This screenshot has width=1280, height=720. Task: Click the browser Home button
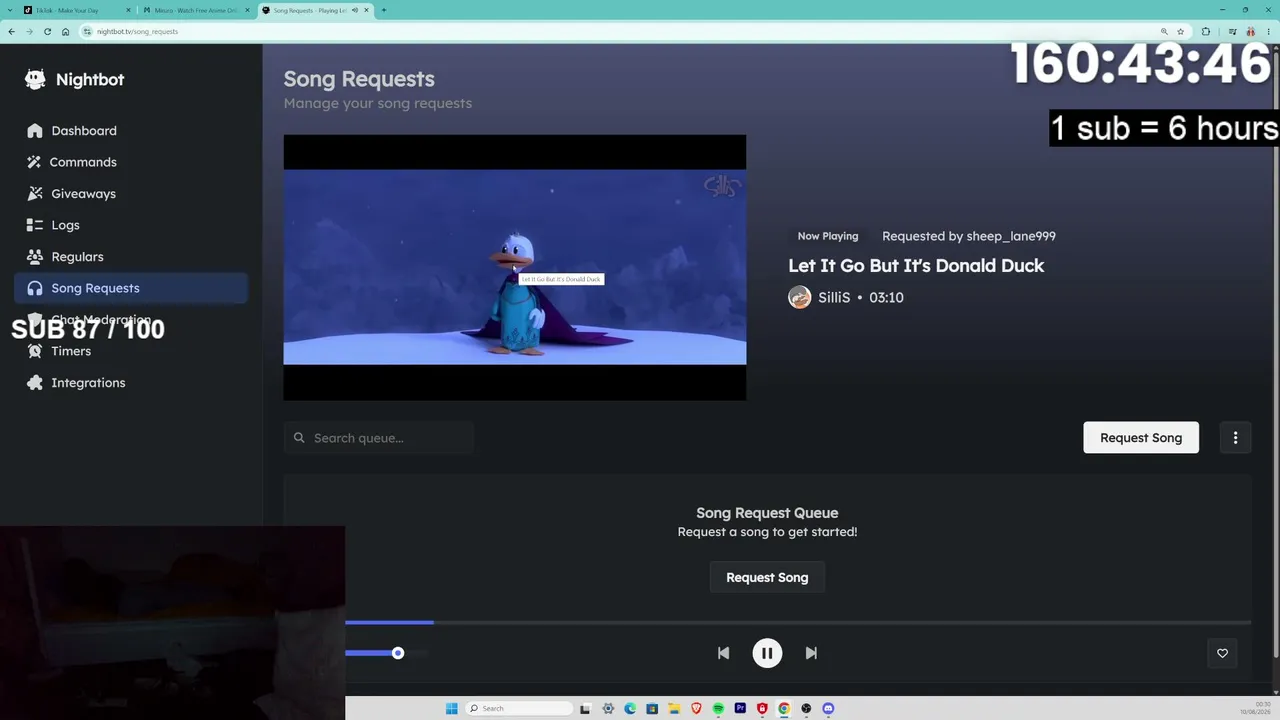65,31
